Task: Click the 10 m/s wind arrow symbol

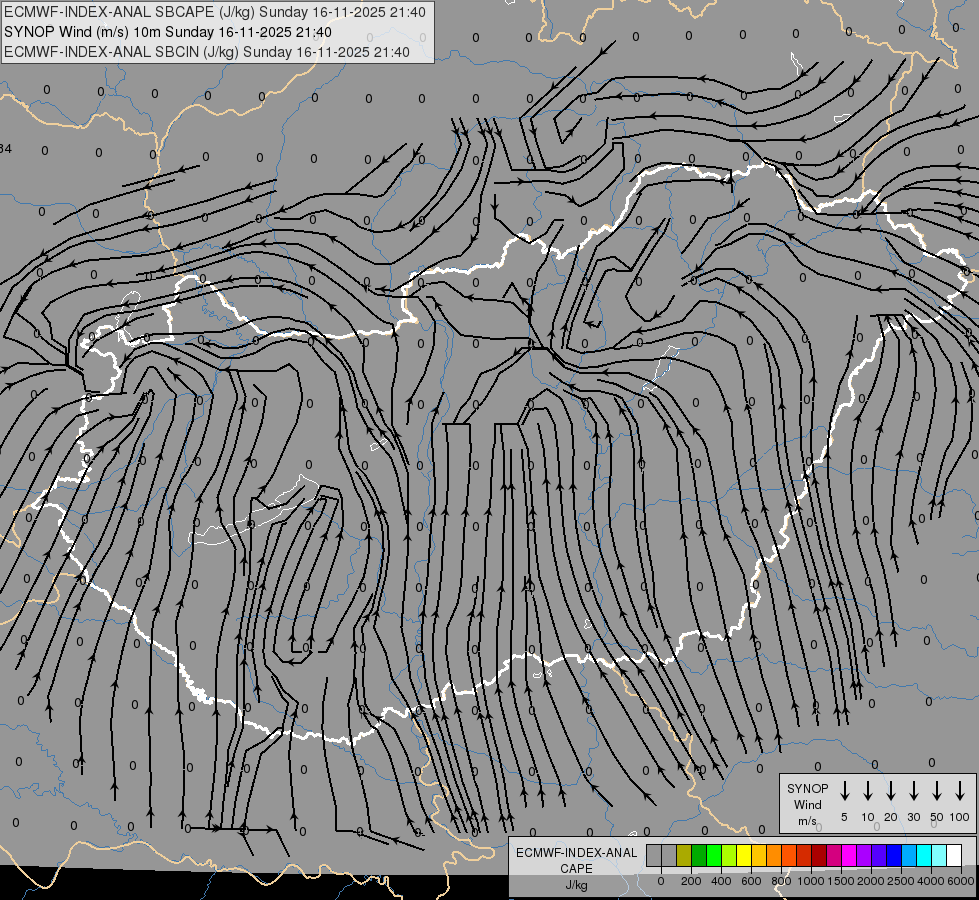Action: [x=868, y=791]
